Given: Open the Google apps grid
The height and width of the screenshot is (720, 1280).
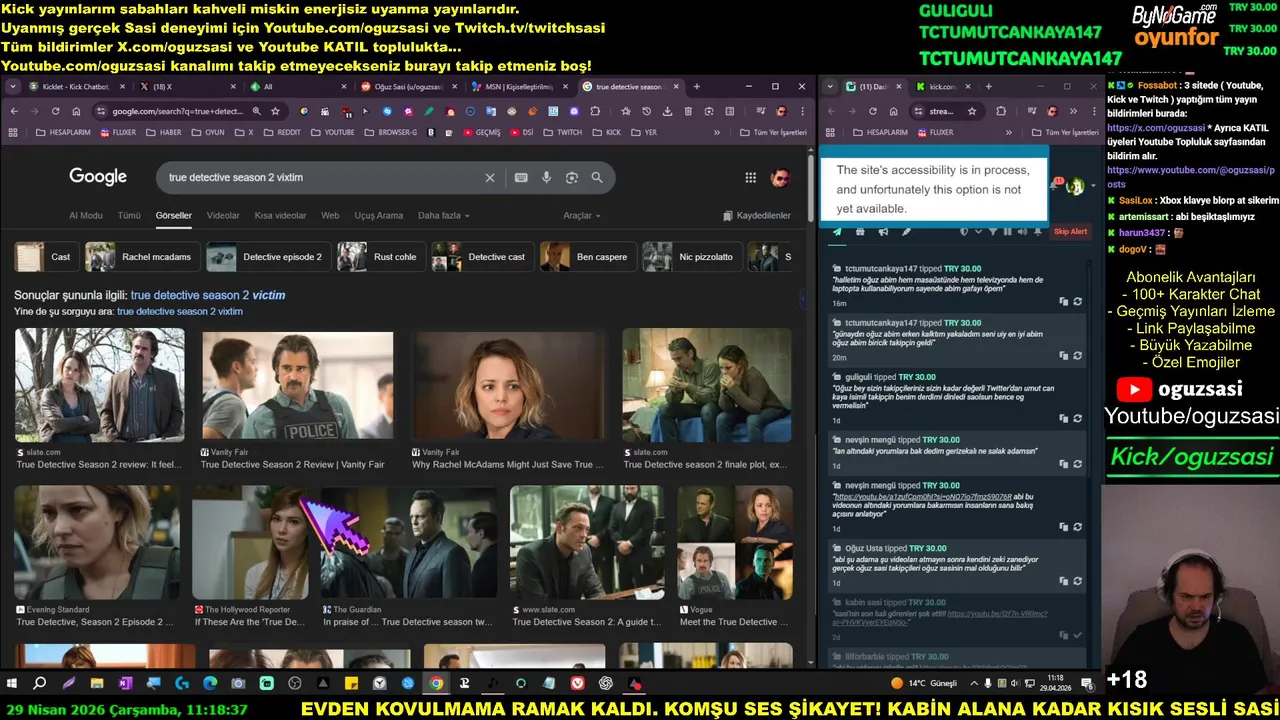Looking at the screenshot, I should [750, 177].
